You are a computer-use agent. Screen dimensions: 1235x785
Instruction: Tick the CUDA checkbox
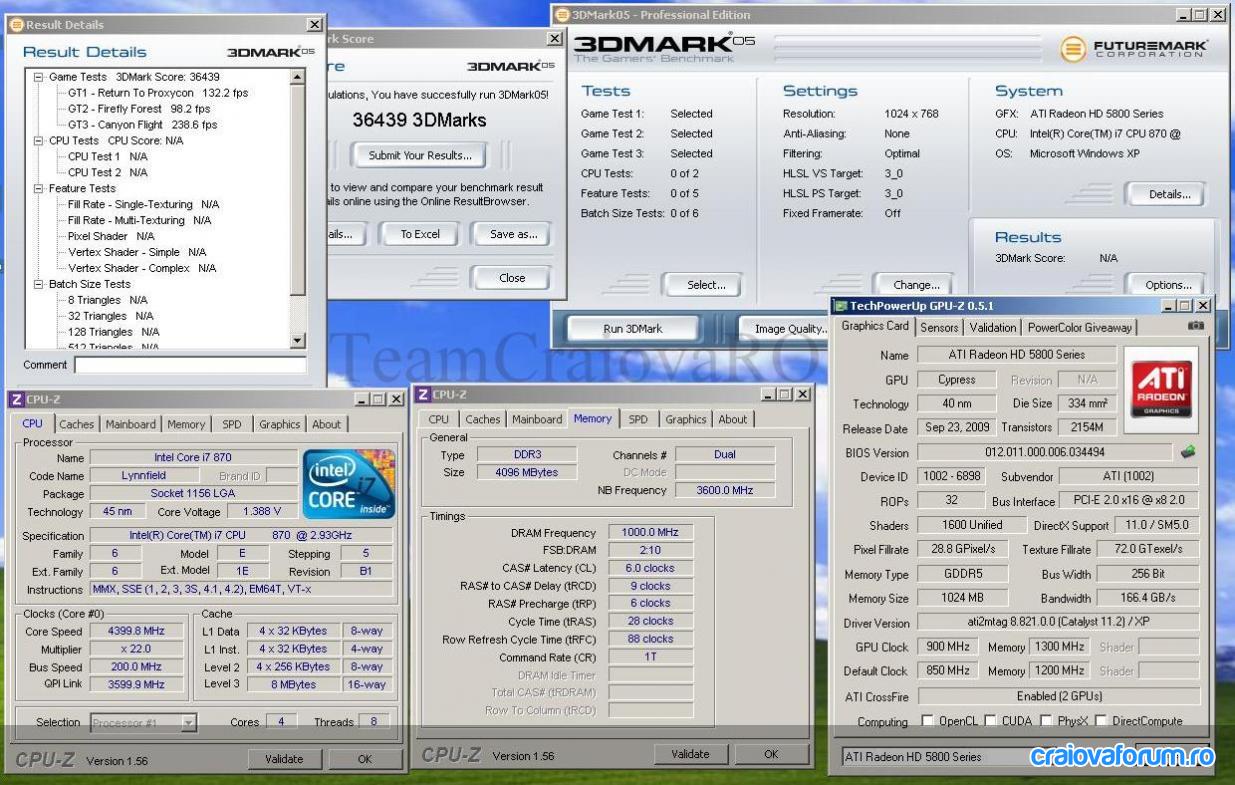pos(991,721)
